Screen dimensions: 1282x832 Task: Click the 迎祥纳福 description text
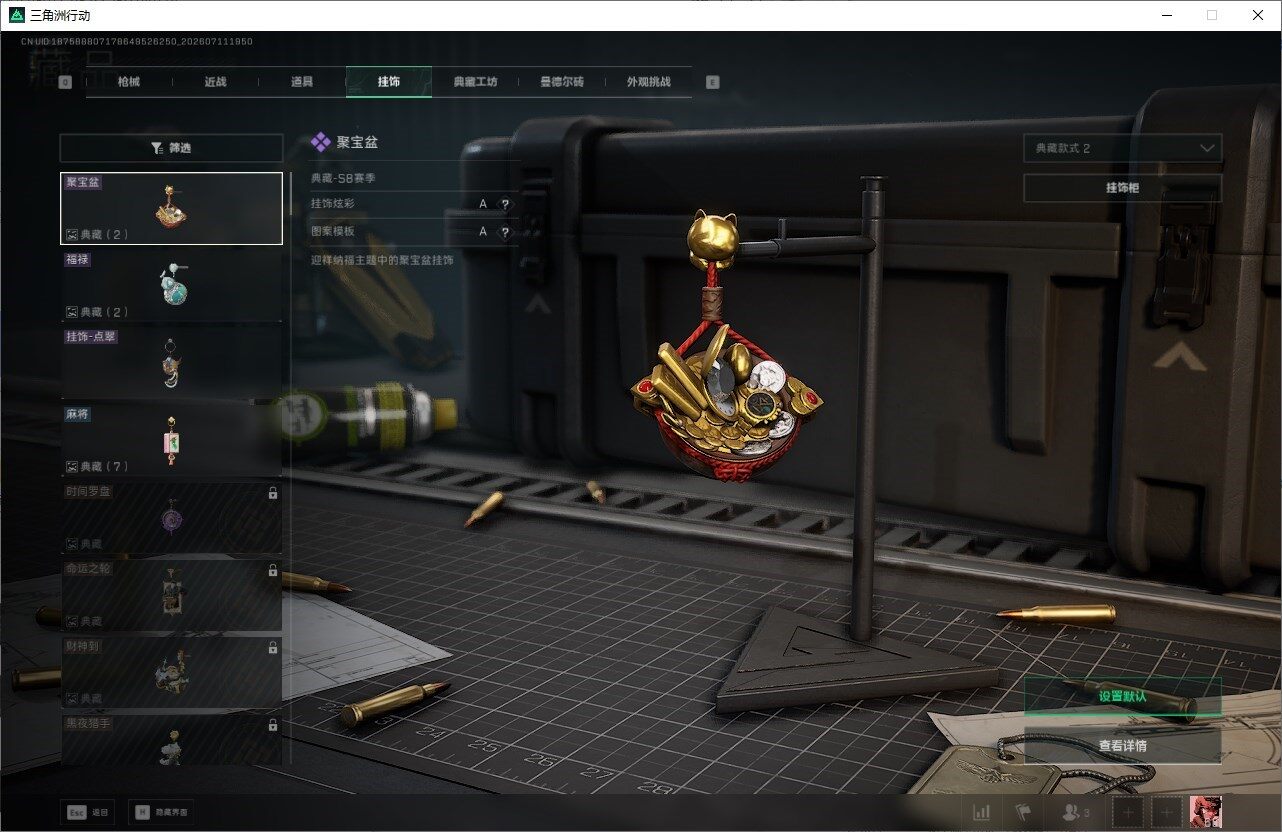pyautogui.click(x=382, y=260)
